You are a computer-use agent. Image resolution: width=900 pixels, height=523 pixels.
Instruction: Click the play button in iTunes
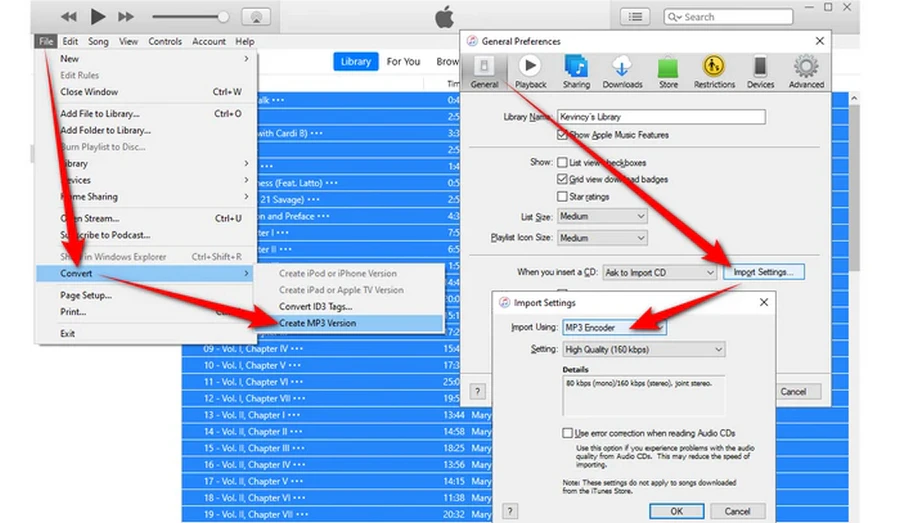coord(98,17)
